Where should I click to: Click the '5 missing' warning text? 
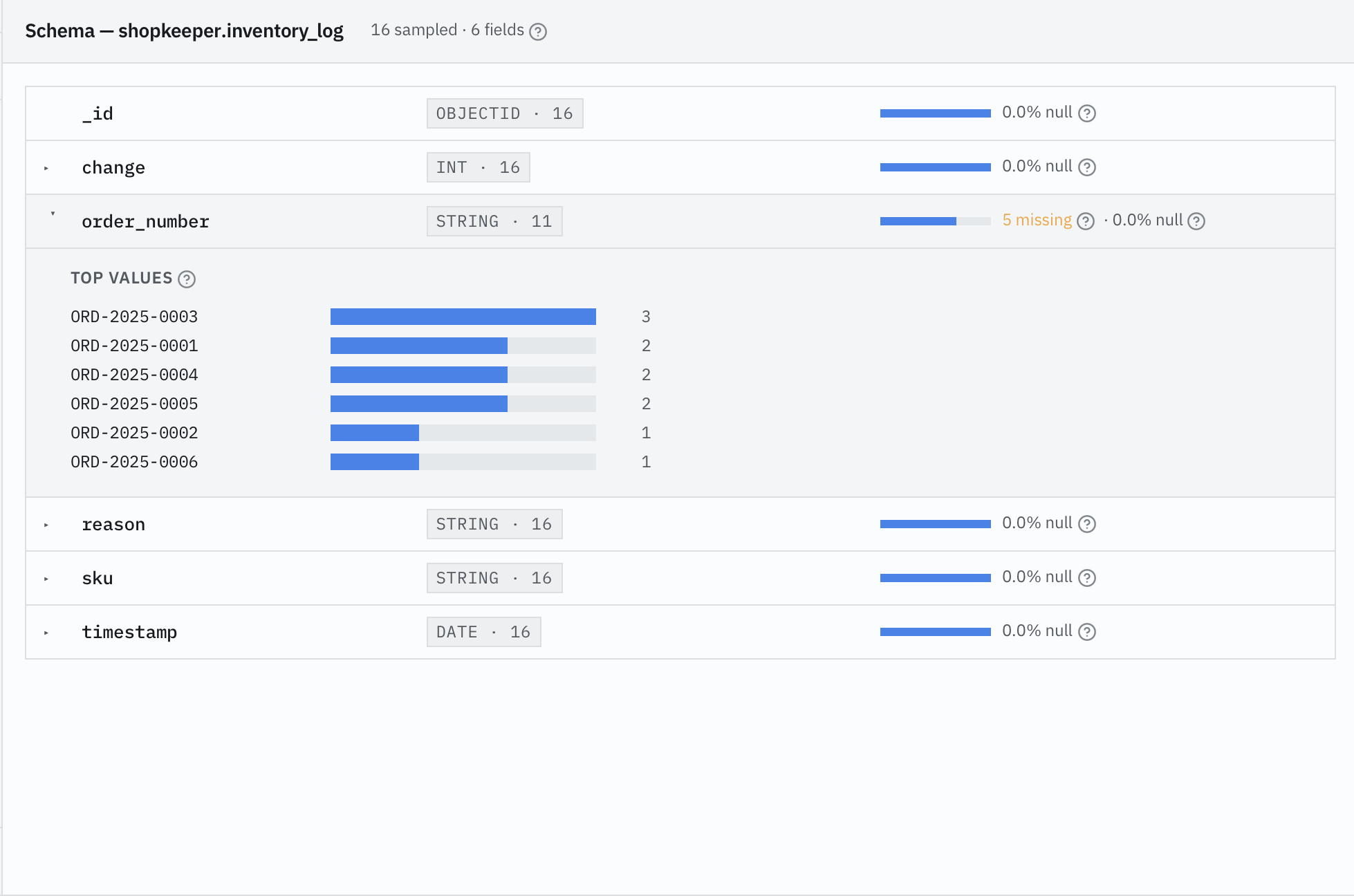coord(1037,220)
